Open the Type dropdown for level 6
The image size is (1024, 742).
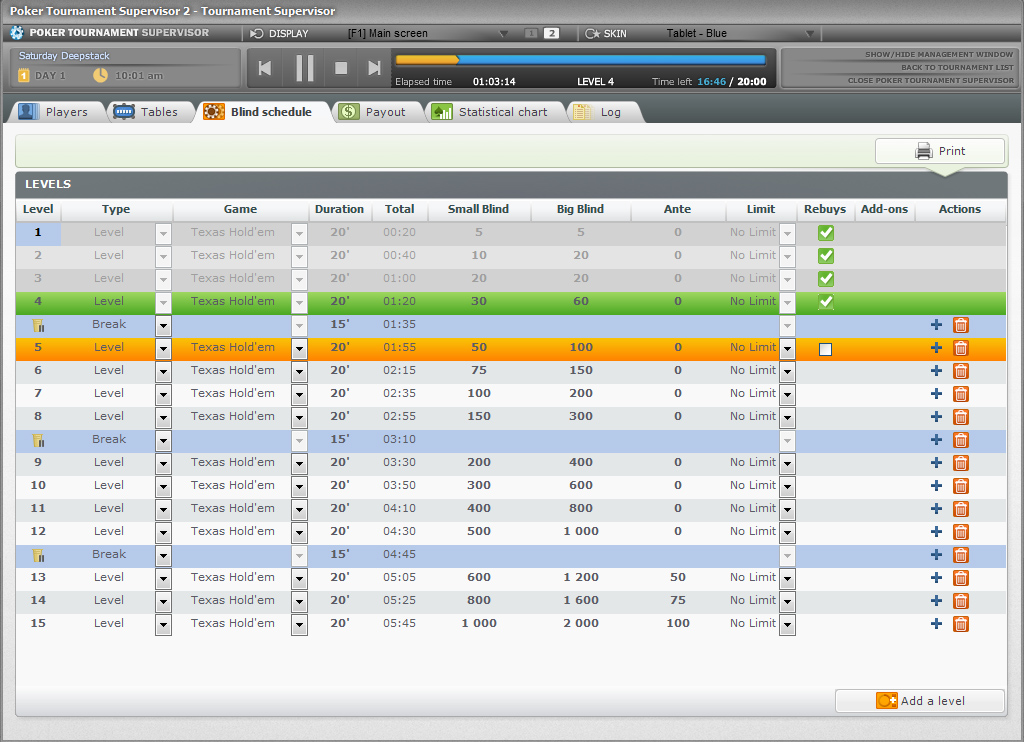(163, 371)
